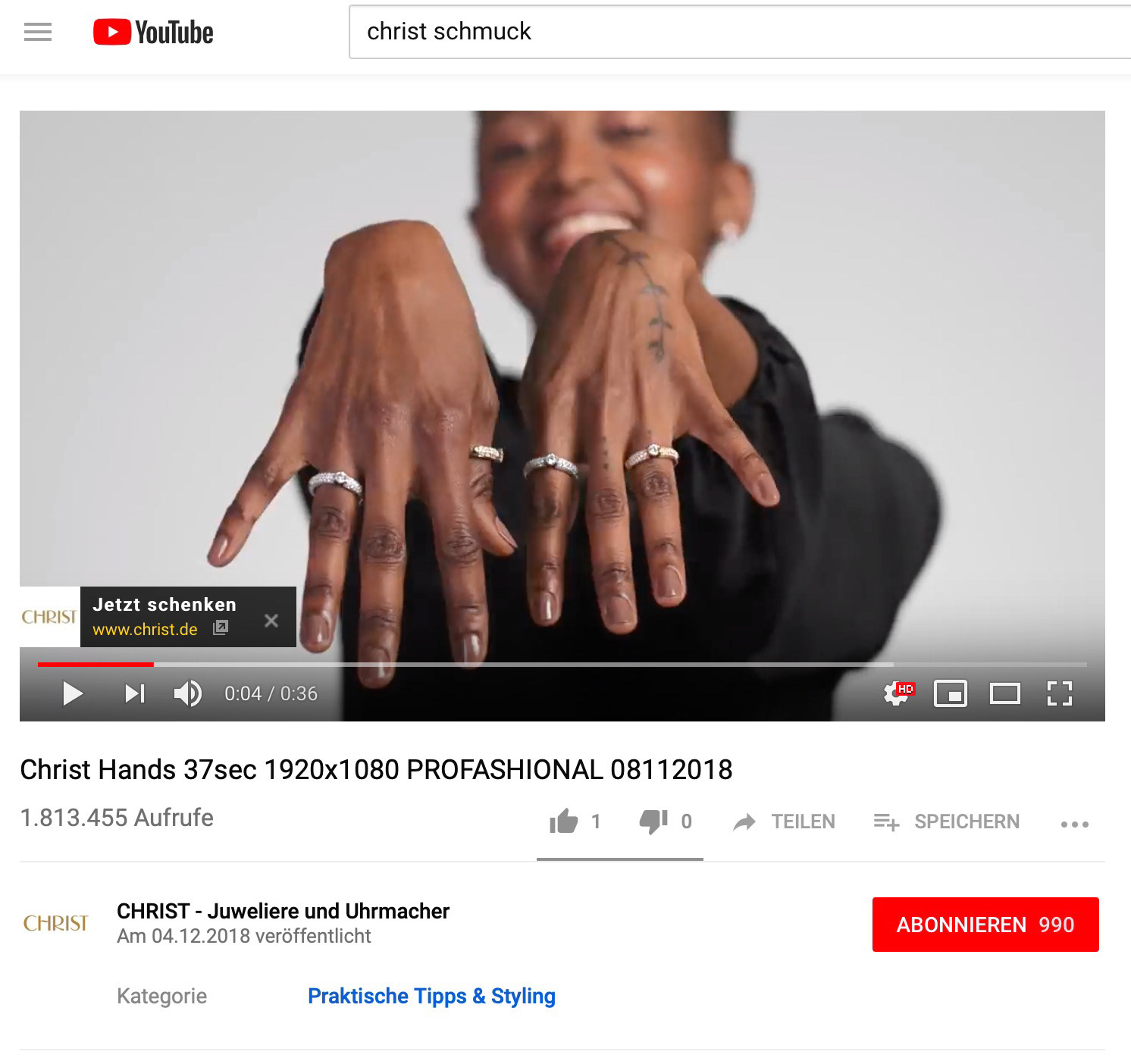Dislike the video with thumbs down
Viewport: 1131px width, 1064px height.
pos(666,821)
